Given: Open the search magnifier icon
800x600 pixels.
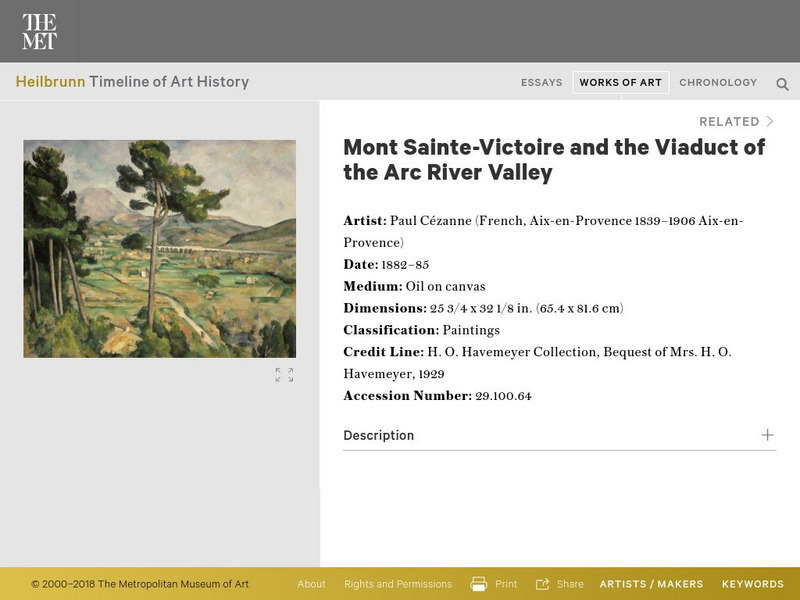Looking at the screenshot, I should click(782, 84).
